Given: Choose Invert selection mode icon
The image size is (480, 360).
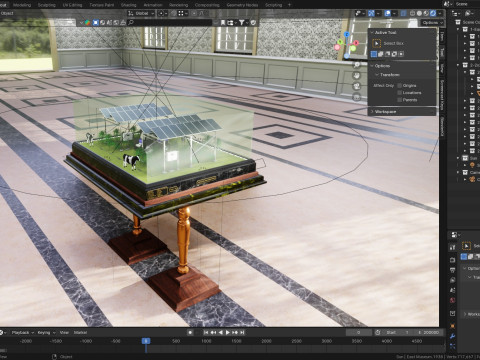Looking at the screenshot, I should coord(394,54).
